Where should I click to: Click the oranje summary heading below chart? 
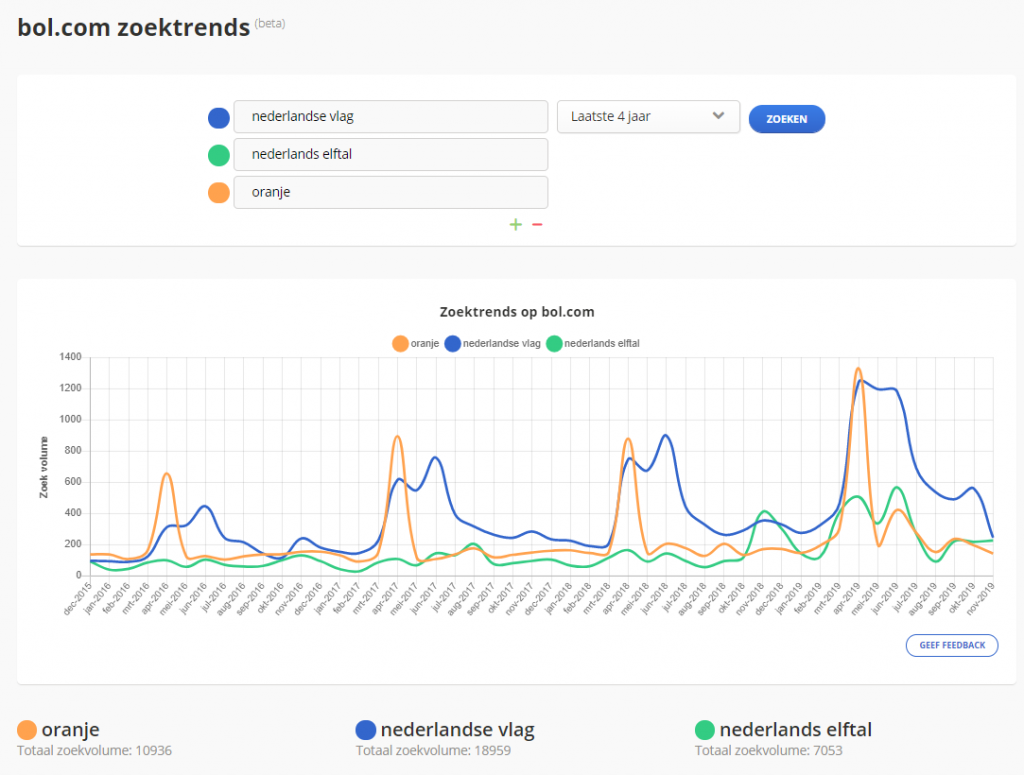coord(71,729)
